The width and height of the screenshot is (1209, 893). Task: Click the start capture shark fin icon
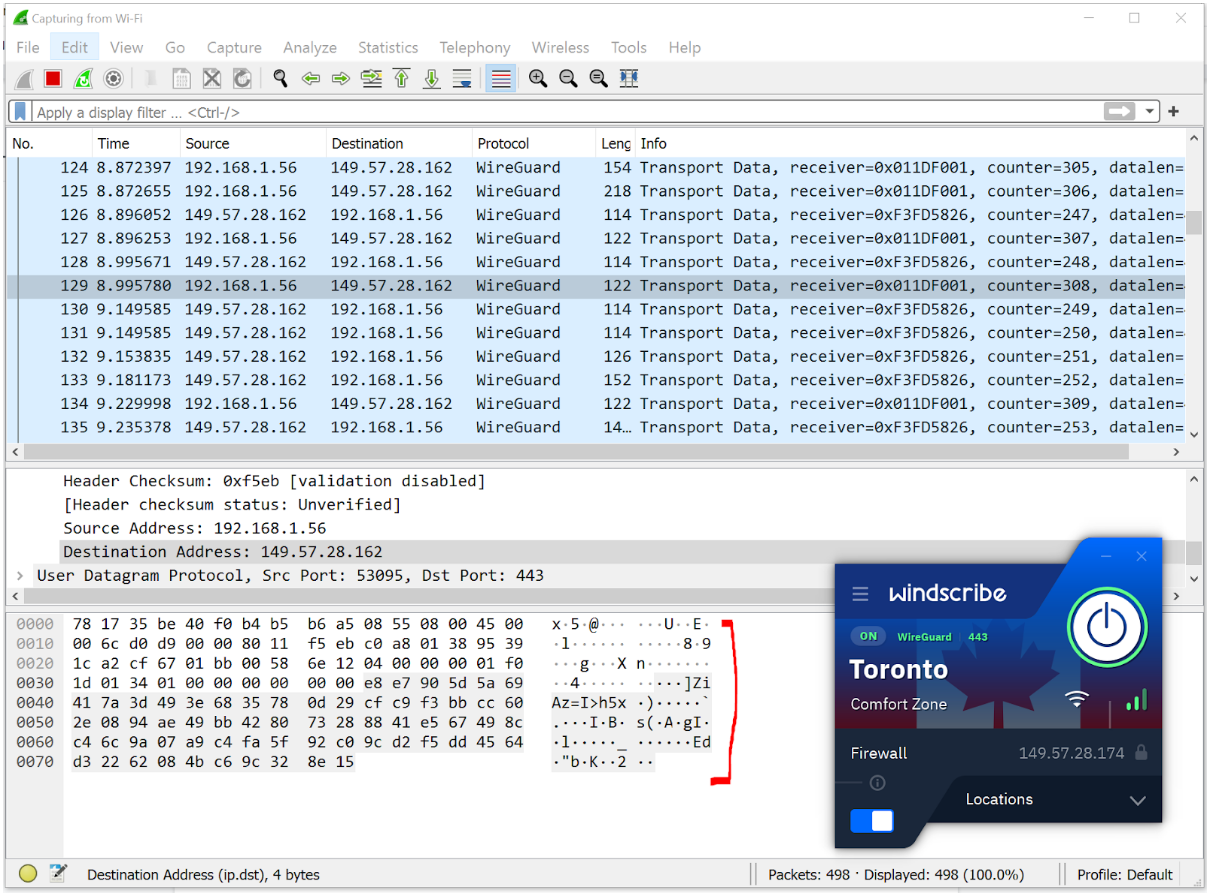pos(24,78)
